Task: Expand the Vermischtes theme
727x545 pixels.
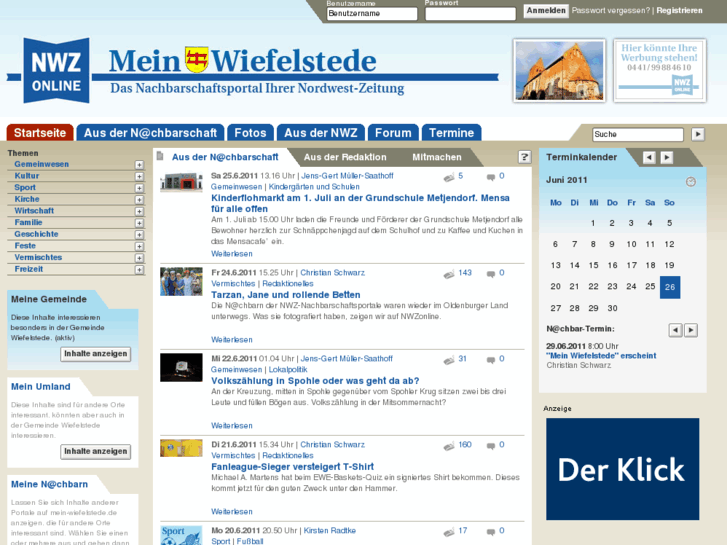Action: [139, 258]
